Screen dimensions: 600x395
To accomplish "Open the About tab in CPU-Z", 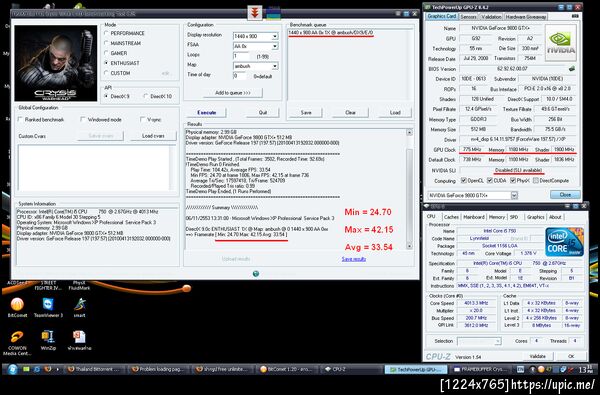I will pos(555,217).
